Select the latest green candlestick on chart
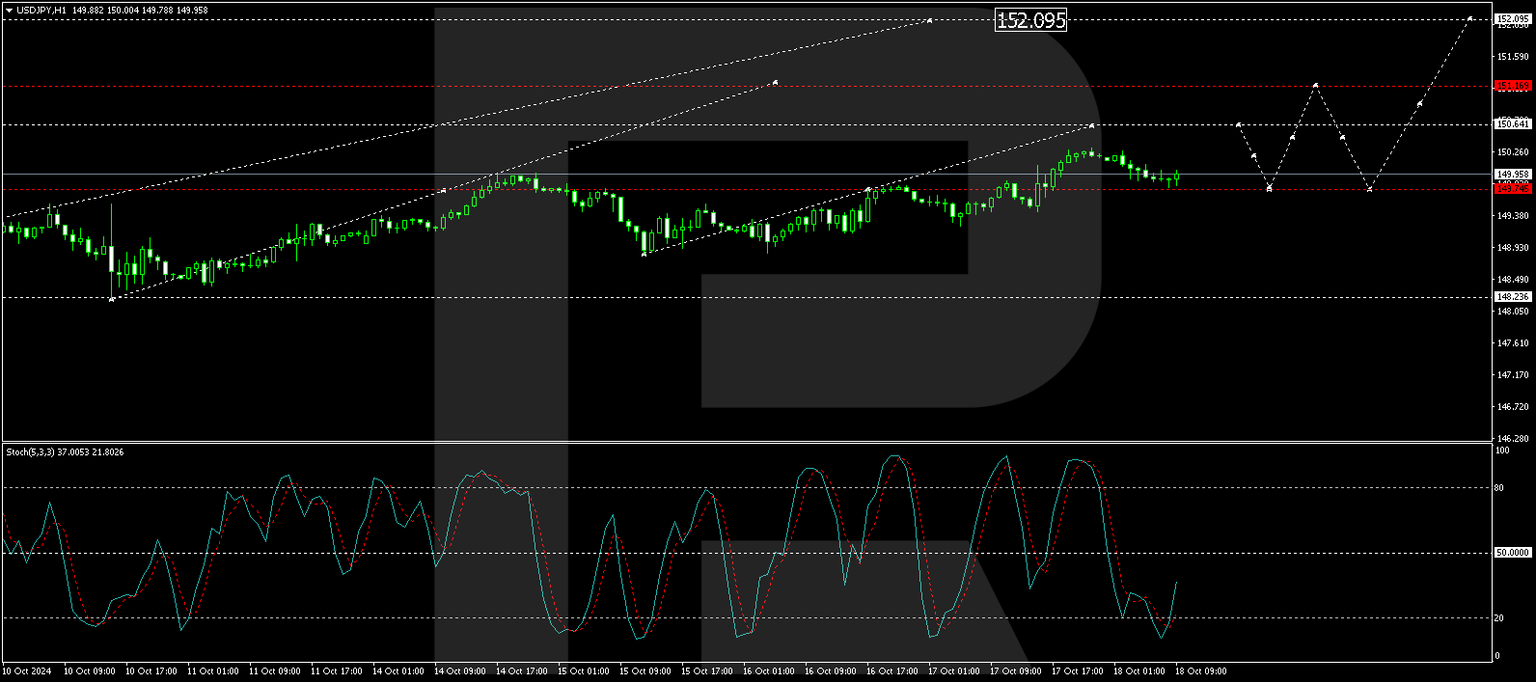This screenshot has height=682, width=1536. pyautogui.click(x=1175, y=176)
